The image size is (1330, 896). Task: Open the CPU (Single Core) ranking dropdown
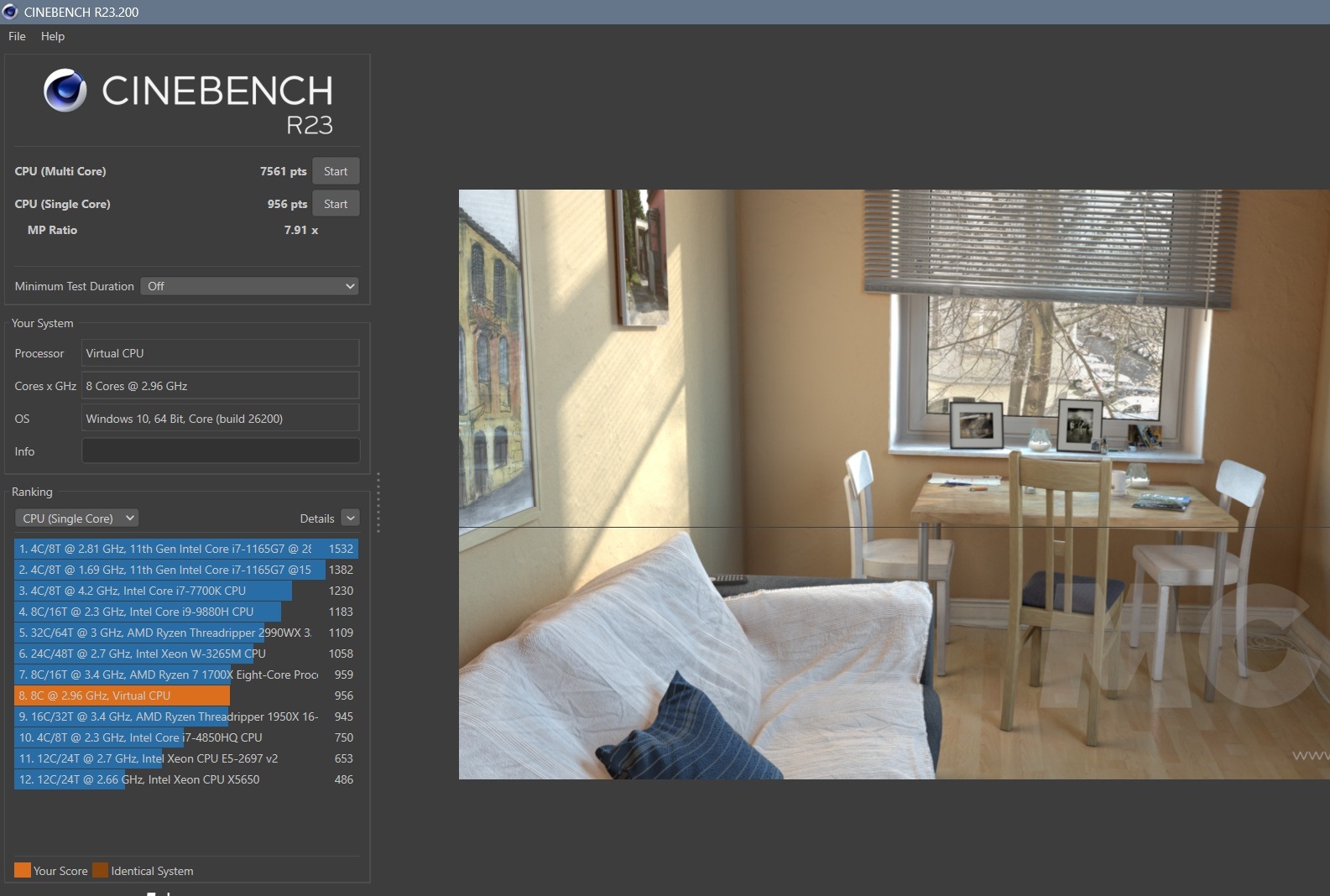coord(76,518)
